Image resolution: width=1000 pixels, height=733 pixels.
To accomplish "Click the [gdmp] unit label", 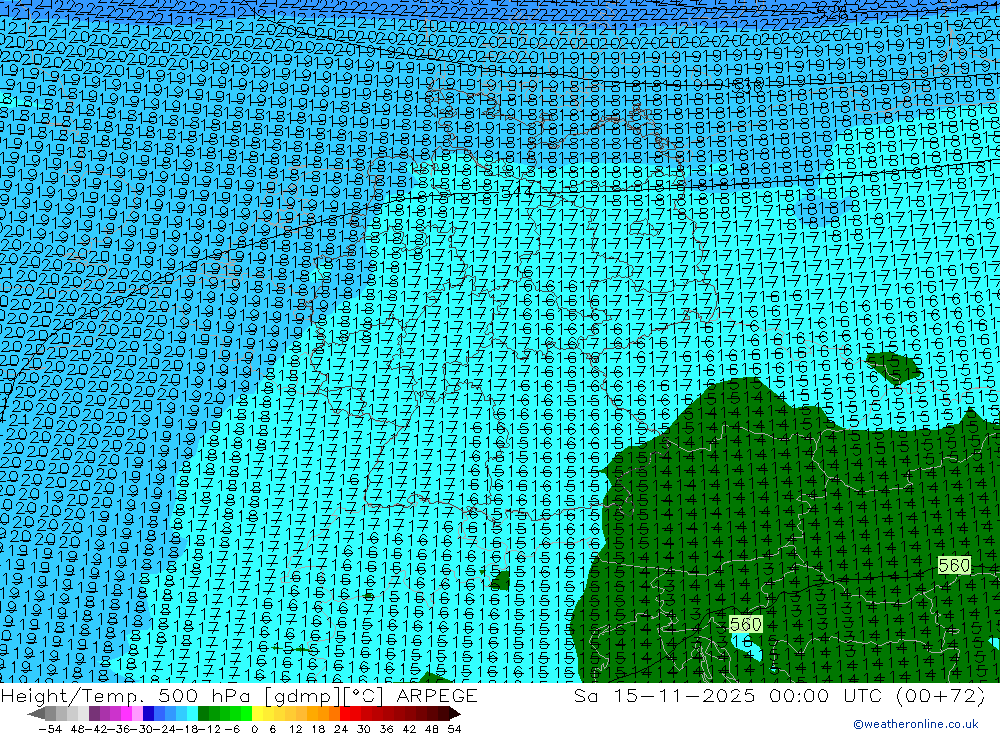I will click(304, 696).
